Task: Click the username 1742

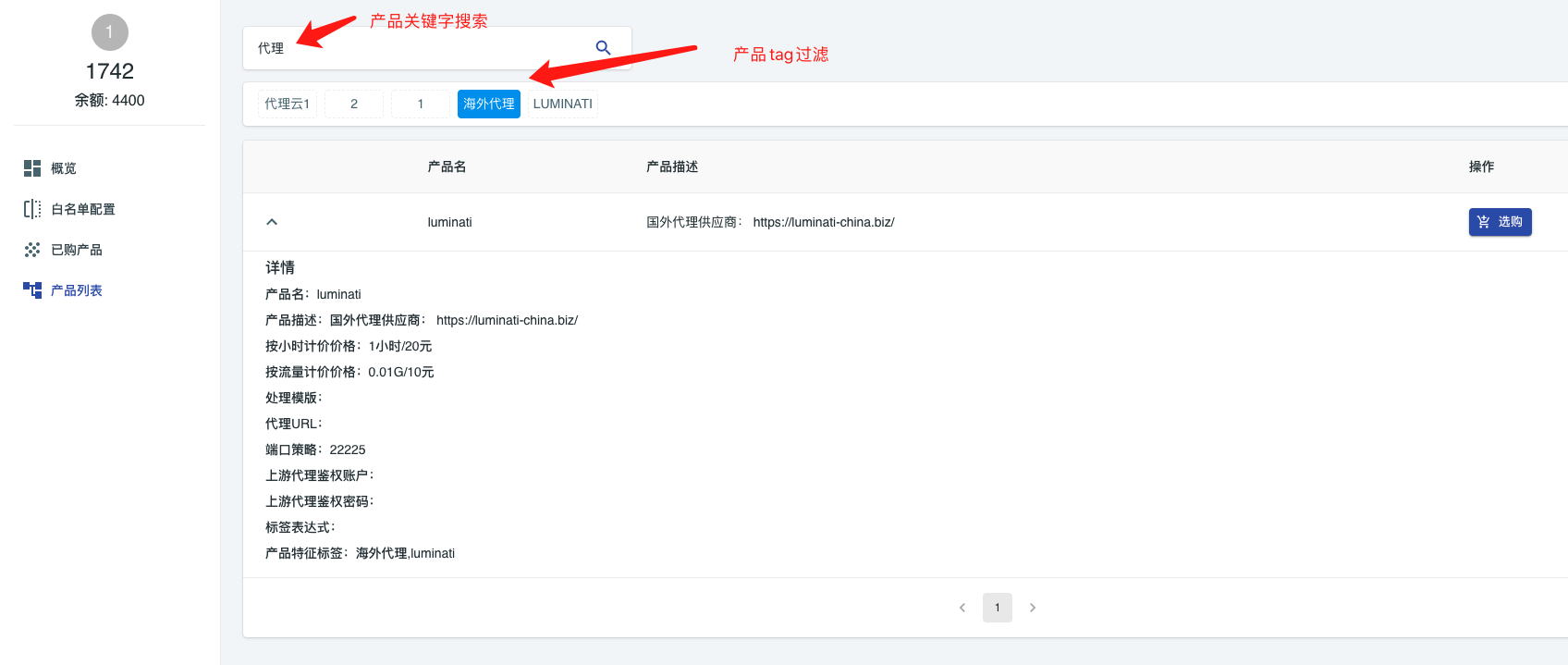Action: pos(110,71)
